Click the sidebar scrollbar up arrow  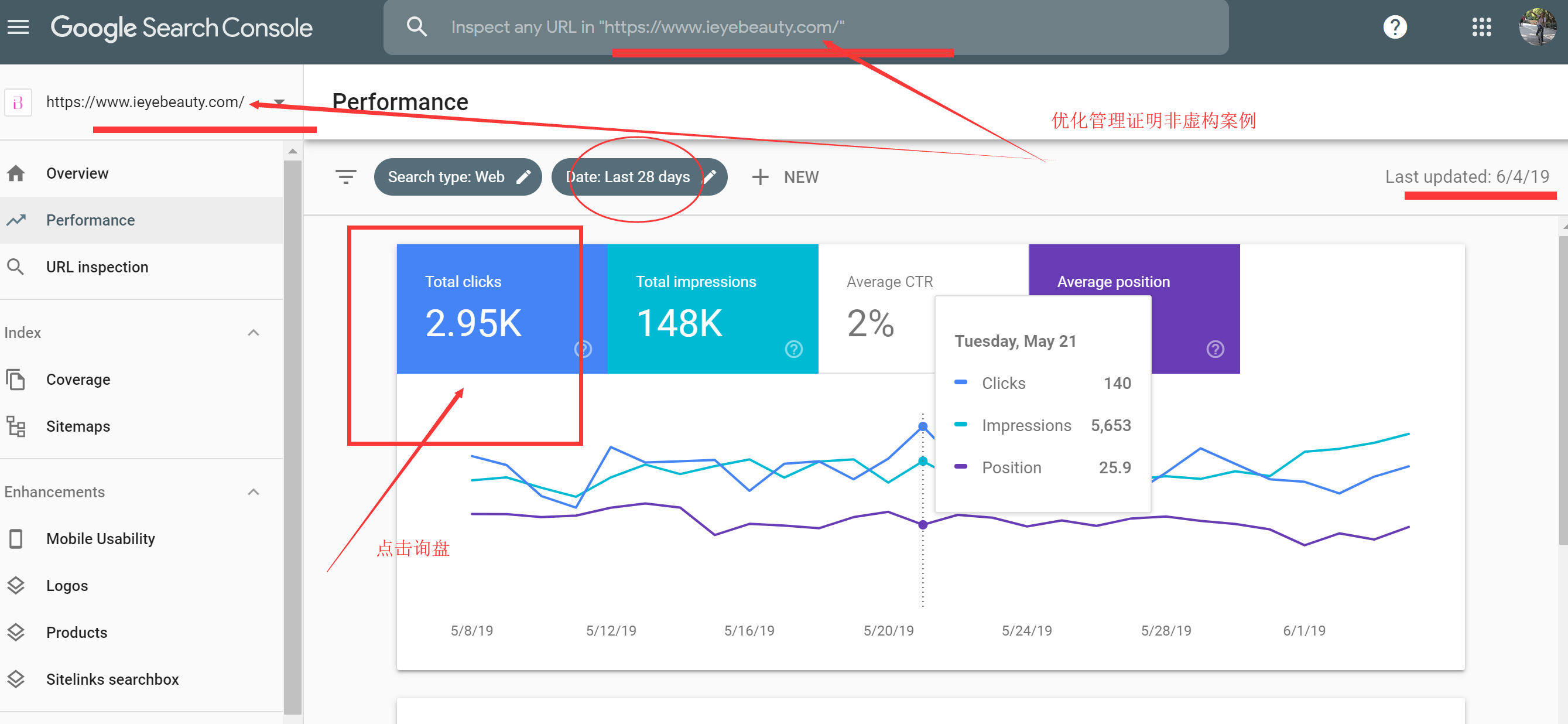293,151
